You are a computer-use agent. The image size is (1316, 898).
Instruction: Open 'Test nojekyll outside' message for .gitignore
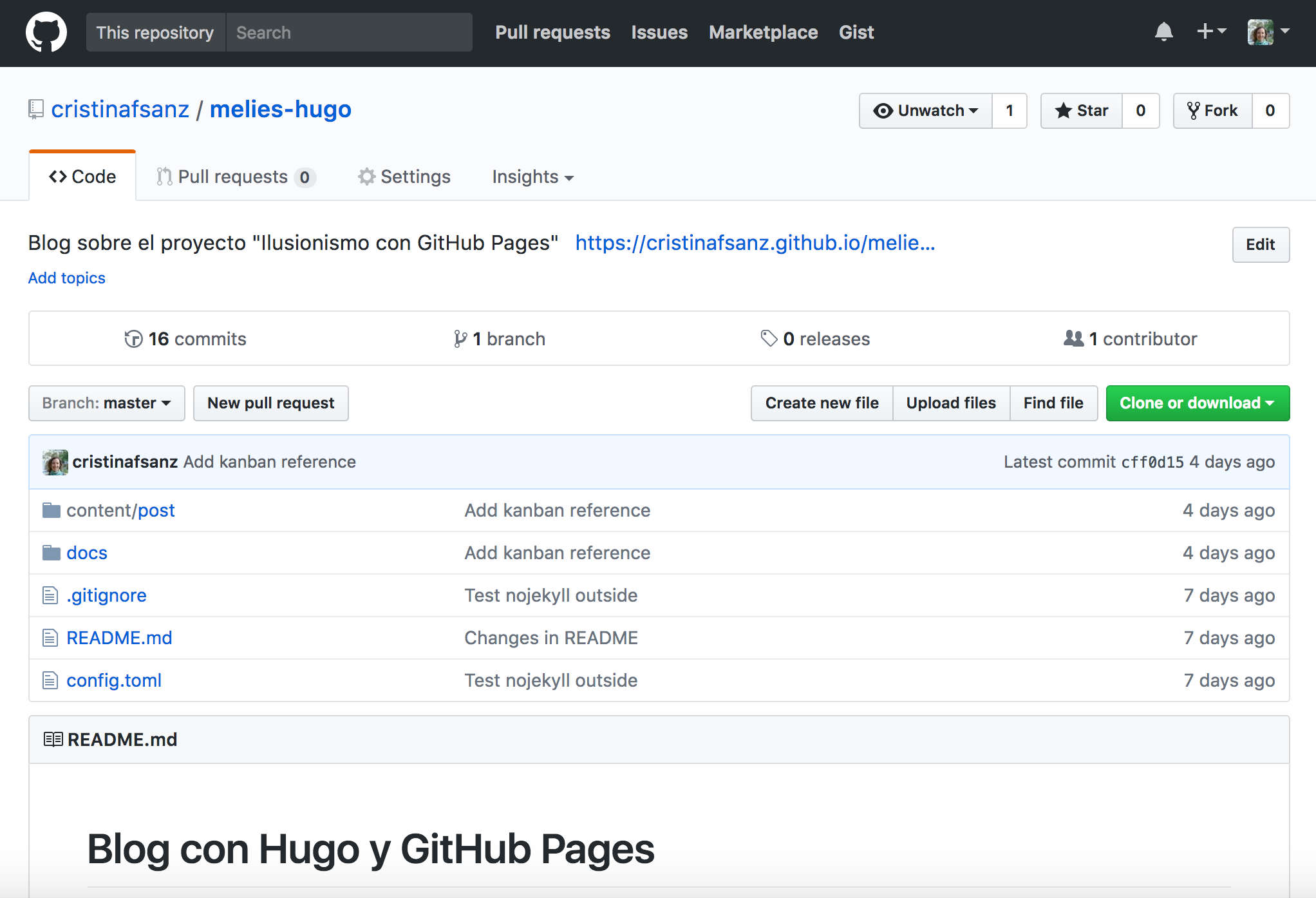(551, 595)
